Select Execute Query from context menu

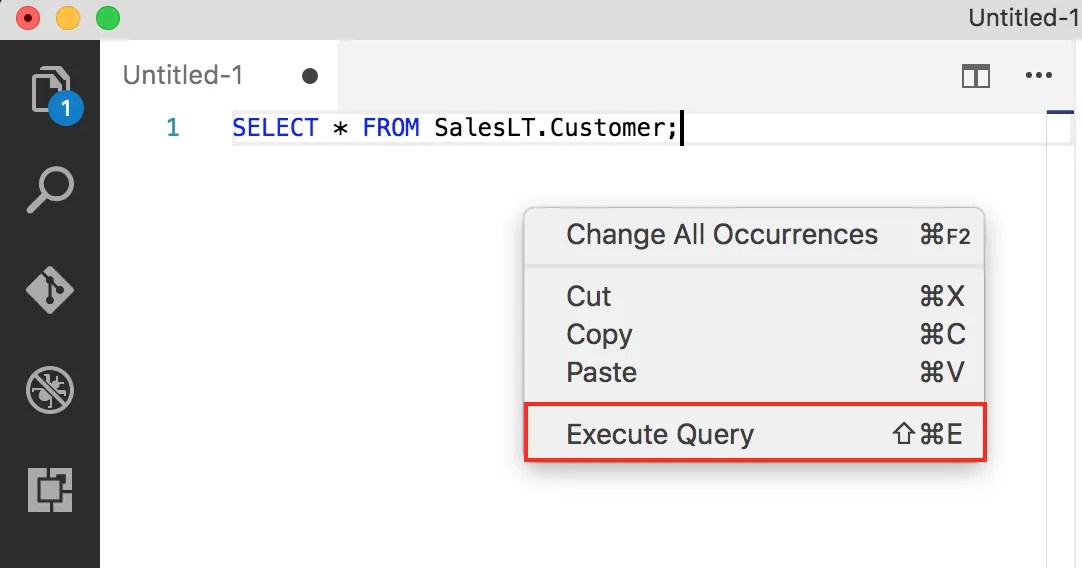pos(755,433)
